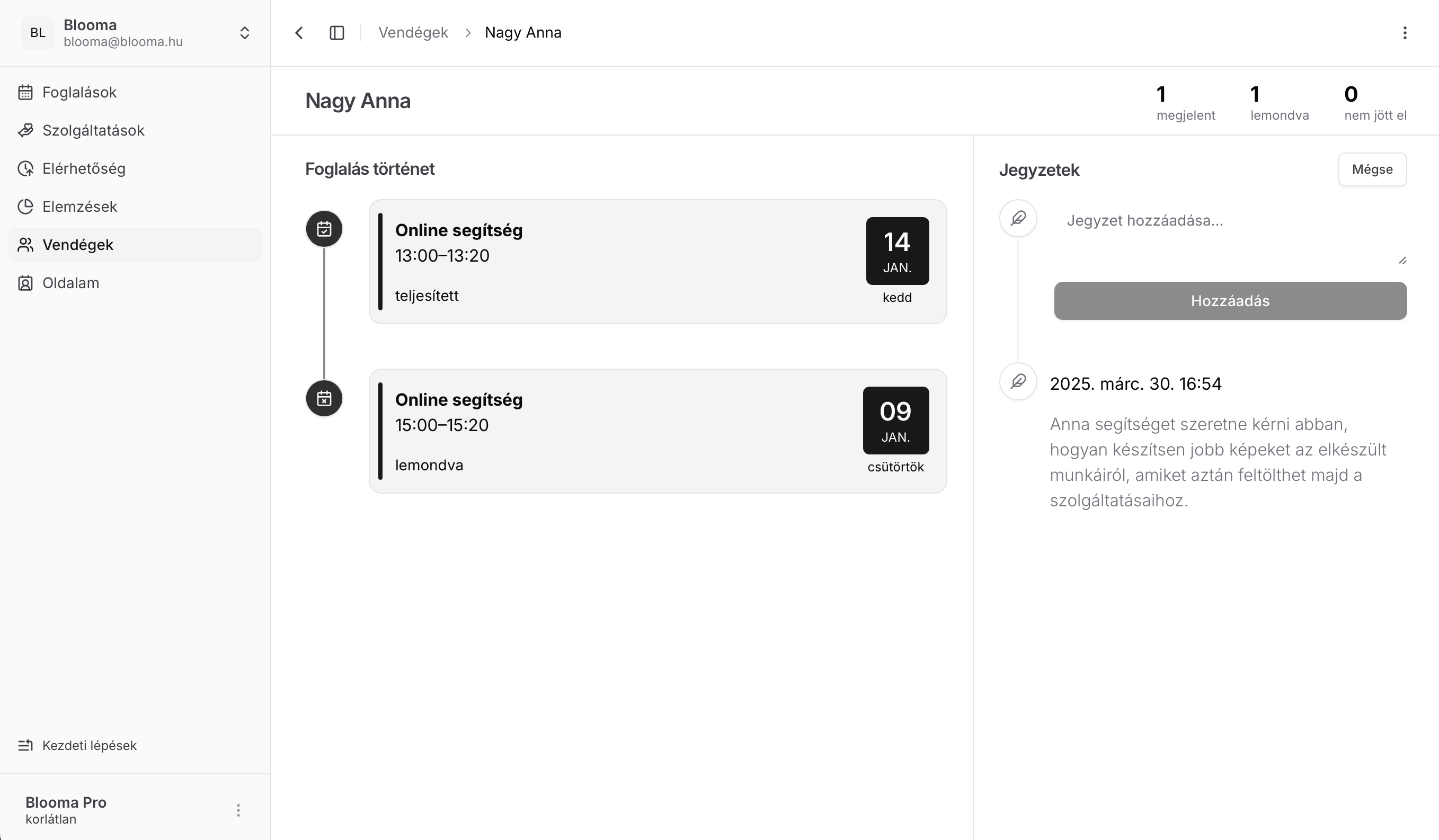1439x840 pixels.
Task: Open the three-dot menu at top right
Action: tap(1405, 33)
